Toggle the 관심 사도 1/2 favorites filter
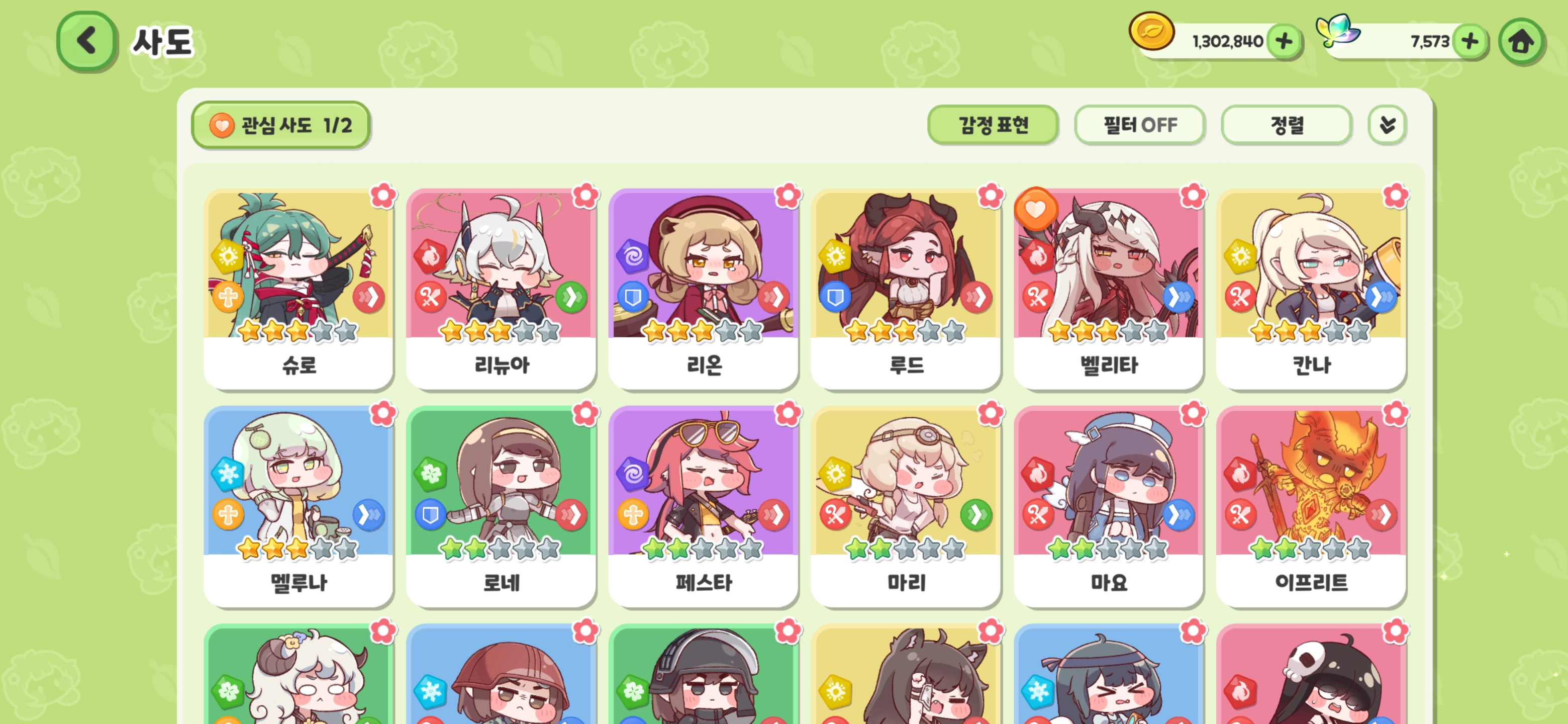Screen dimensions: 1568x724 pyautogui.click(x=280, y=125)
